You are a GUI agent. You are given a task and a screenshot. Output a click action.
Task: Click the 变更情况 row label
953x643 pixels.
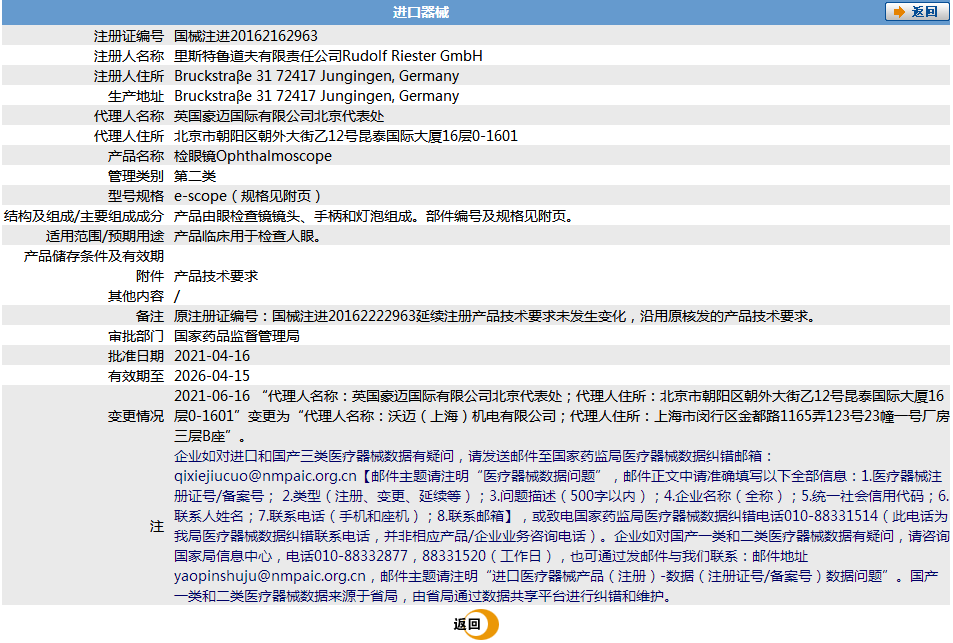click(136, 415)
